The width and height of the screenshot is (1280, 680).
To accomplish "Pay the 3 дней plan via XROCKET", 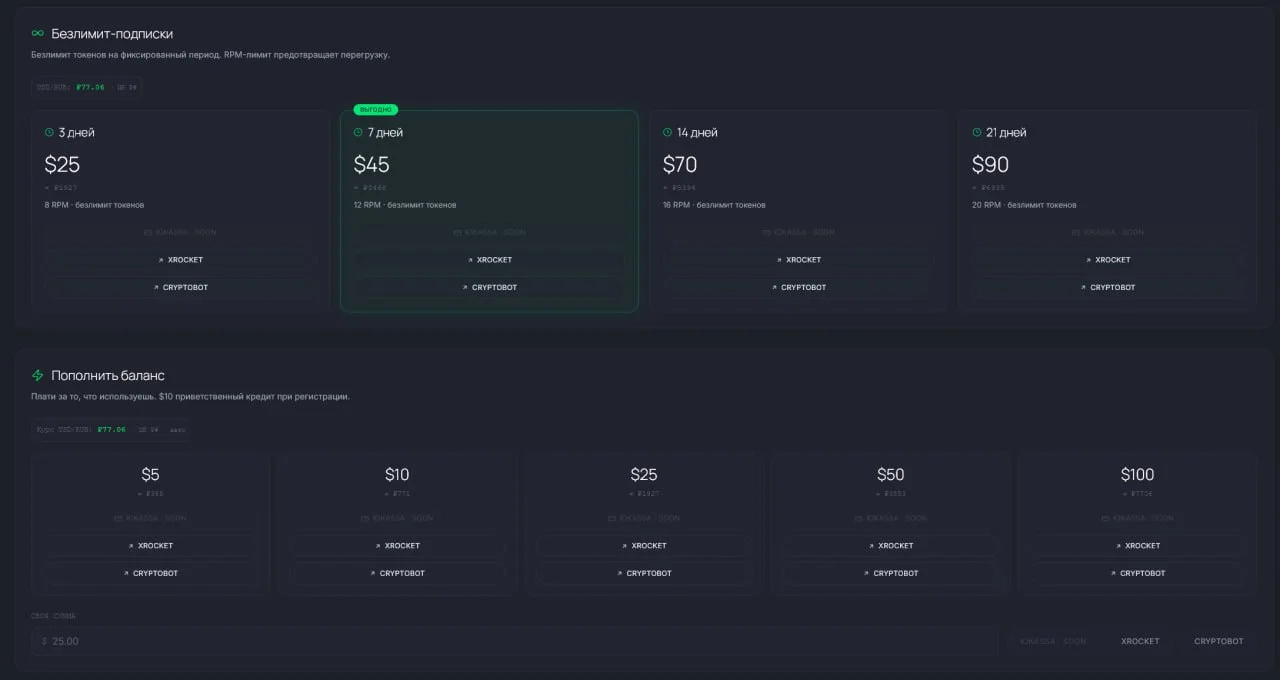I will pyautogui.click(x=180, y=260).
